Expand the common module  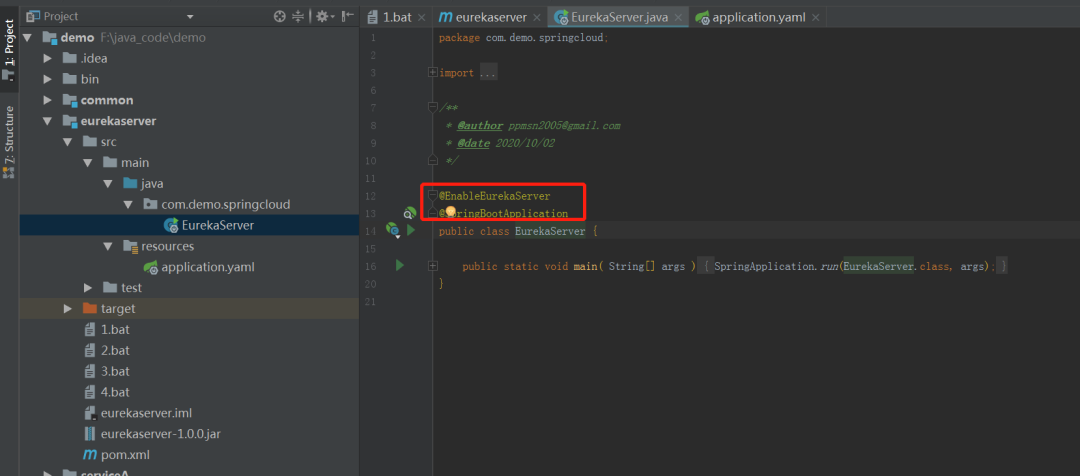click(48, 100)
